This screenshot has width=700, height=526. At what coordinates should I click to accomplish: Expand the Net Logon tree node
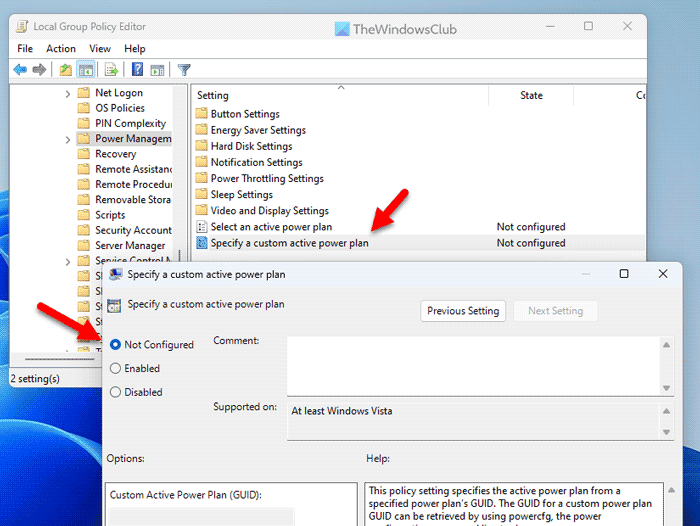click(x=67, y=93)
